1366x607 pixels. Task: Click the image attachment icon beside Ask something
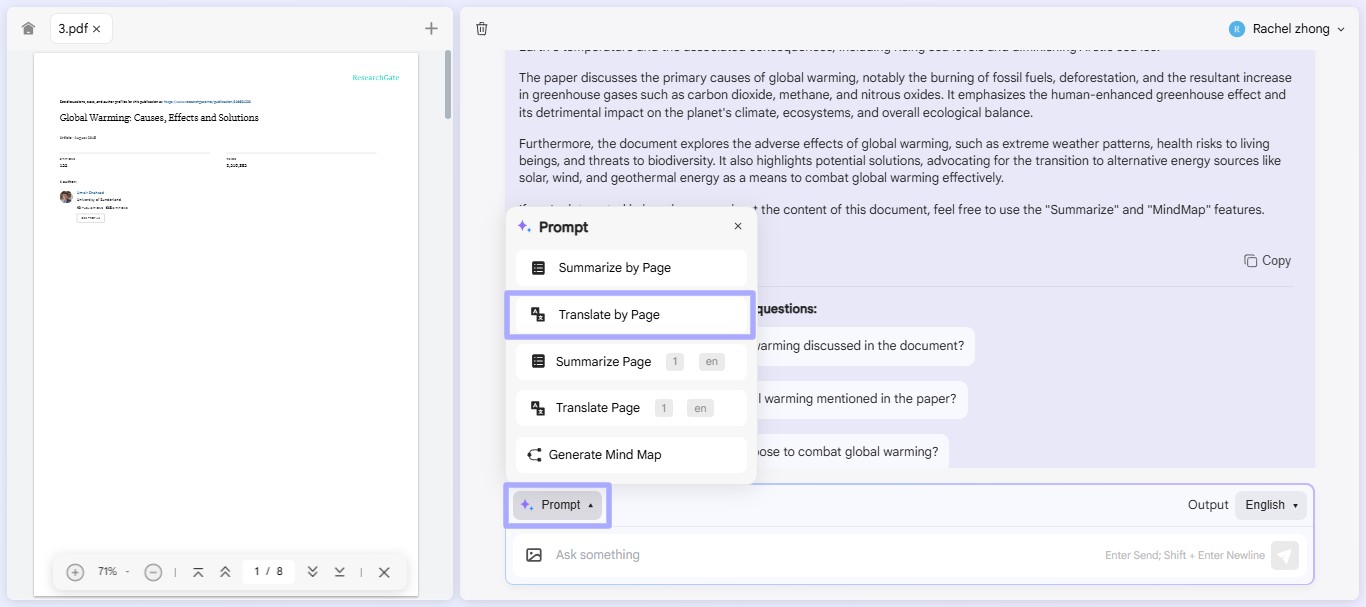[534, 554]
